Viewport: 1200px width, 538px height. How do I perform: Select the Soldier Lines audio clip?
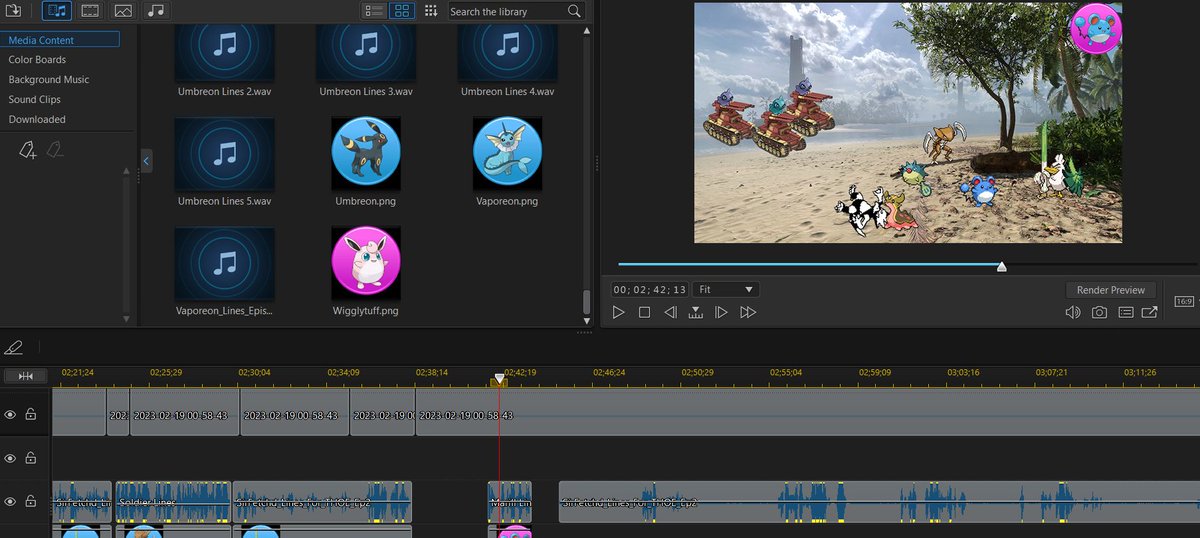[x=174, y=501]
